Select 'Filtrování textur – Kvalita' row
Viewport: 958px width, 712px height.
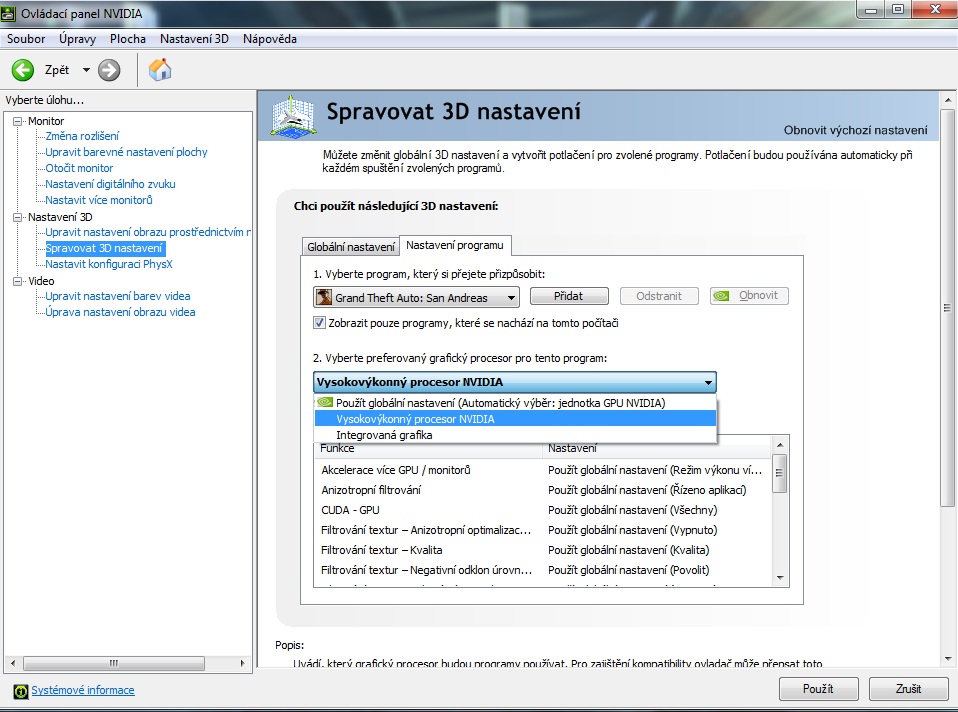[x=543, y=550]
